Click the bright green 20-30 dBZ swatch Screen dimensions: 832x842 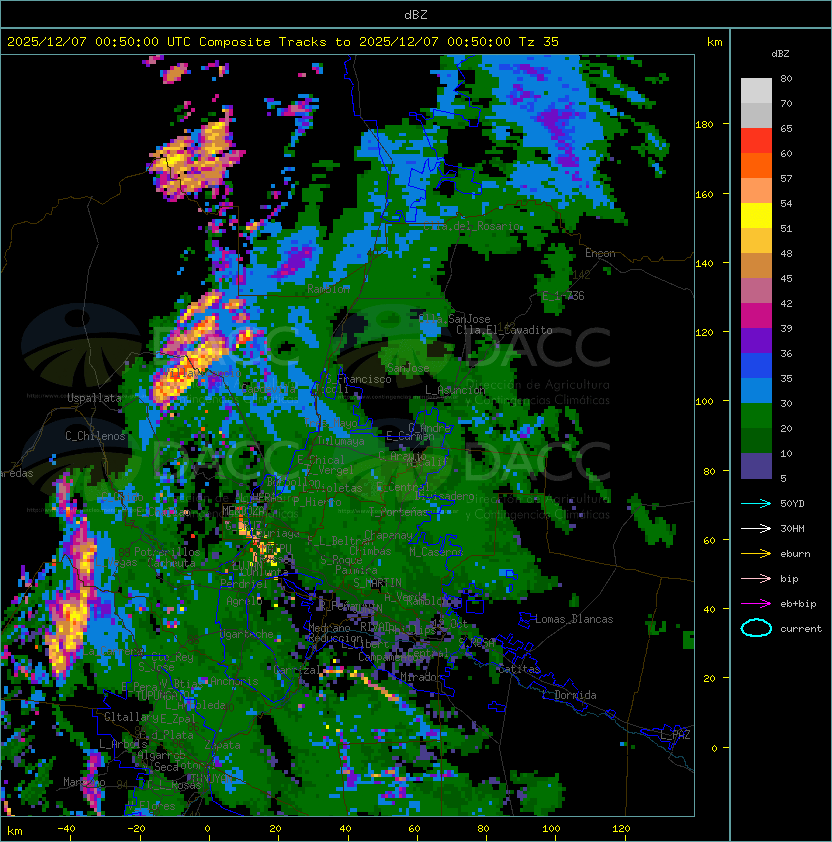point(756,416)
